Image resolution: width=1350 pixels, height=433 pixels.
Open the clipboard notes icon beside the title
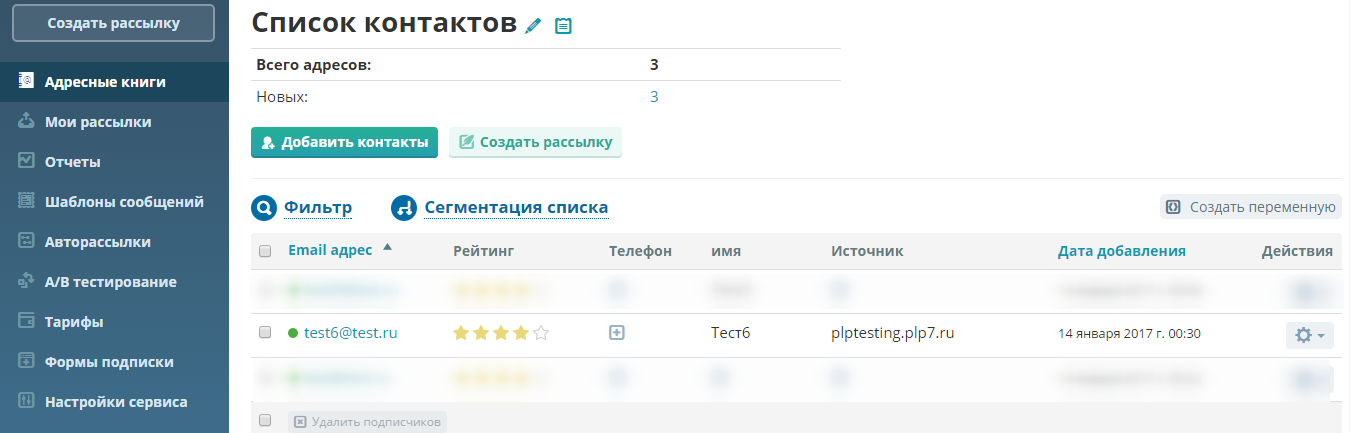pyautogui.click(x=563, y=25)
